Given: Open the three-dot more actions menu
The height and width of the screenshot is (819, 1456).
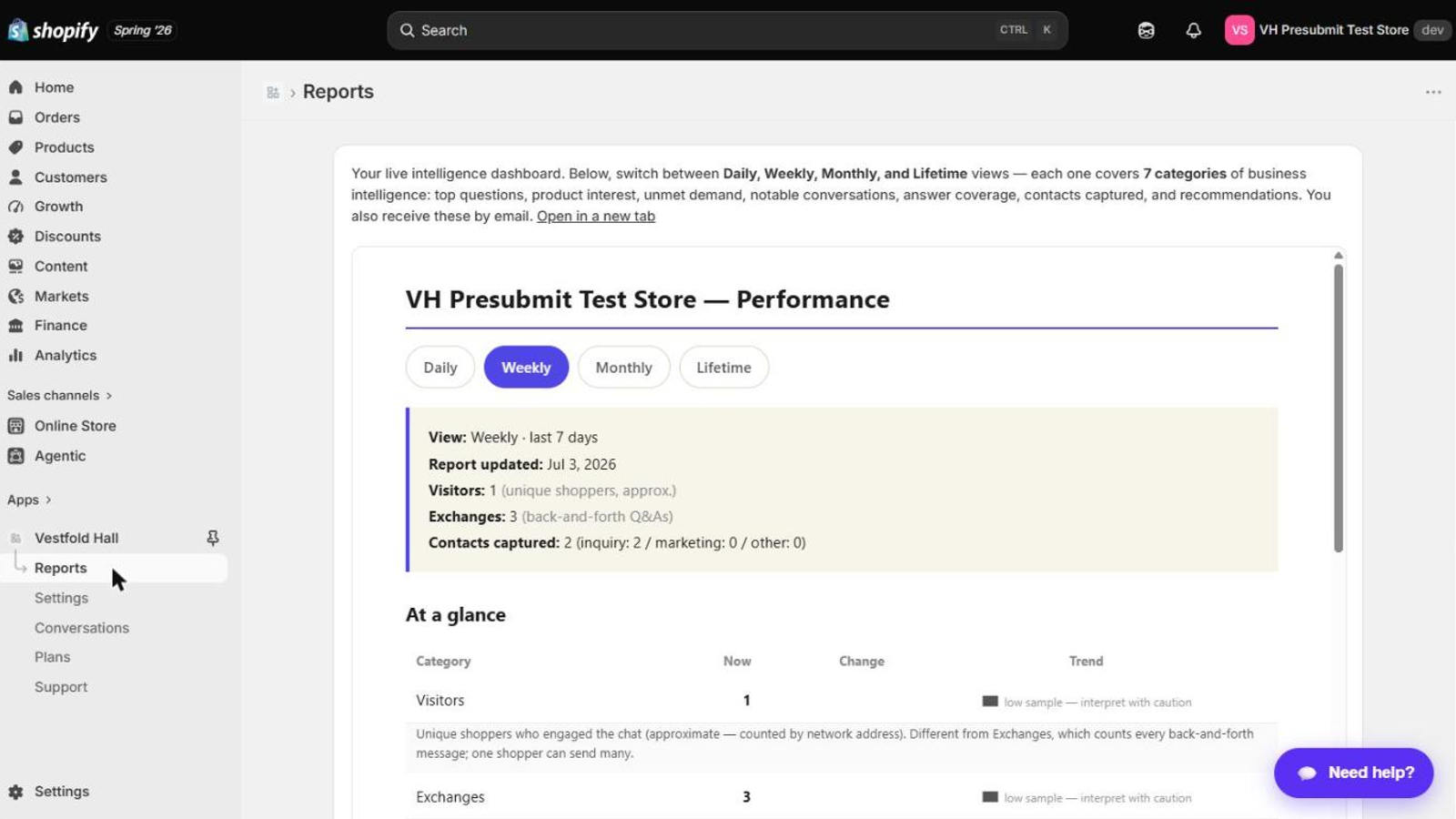Looking at the screenshot, I should tap(1433, 92).
